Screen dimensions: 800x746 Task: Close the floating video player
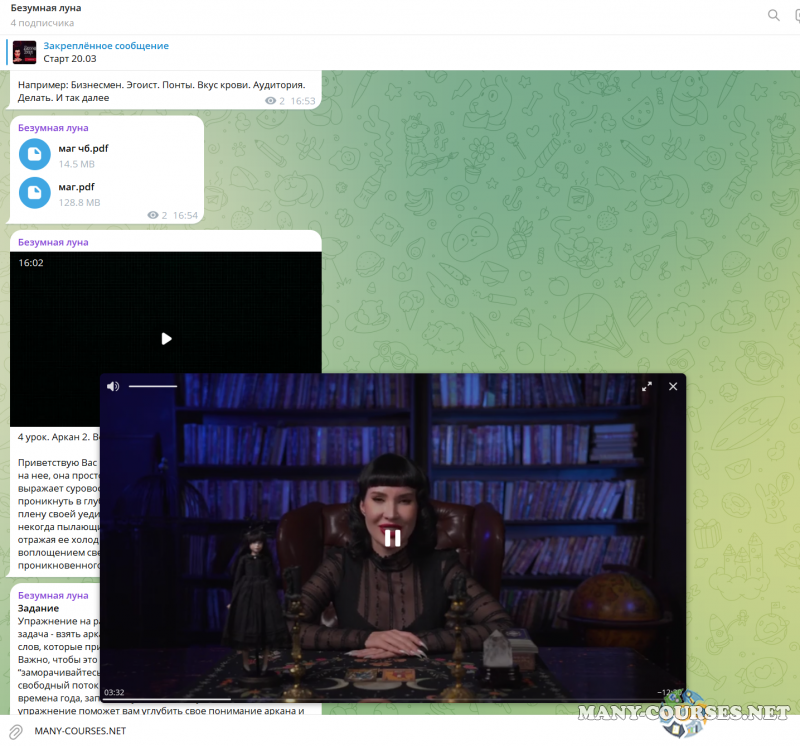tap(673, 386)
